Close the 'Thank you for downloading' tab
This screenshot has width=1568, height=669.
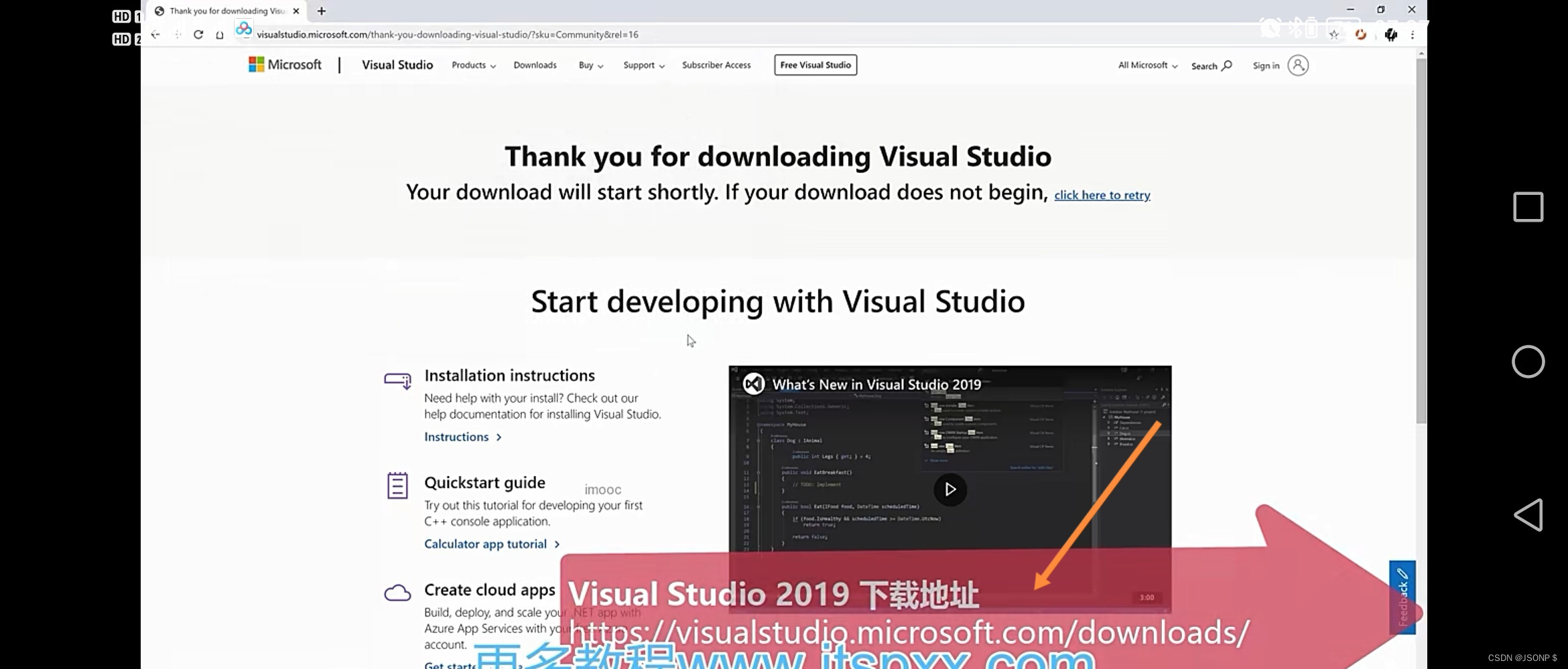click(296, 11)
